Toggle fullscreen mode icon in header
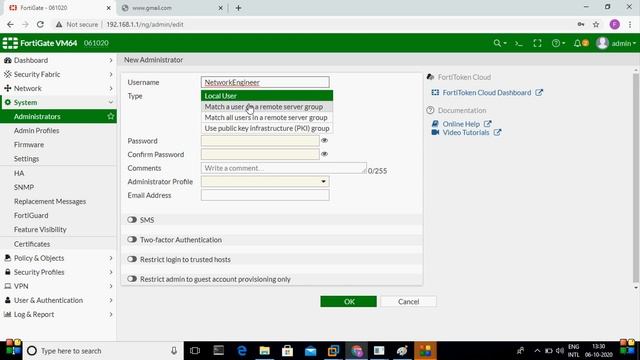Viewport: 640px width, 360px height. coord(537,43)
